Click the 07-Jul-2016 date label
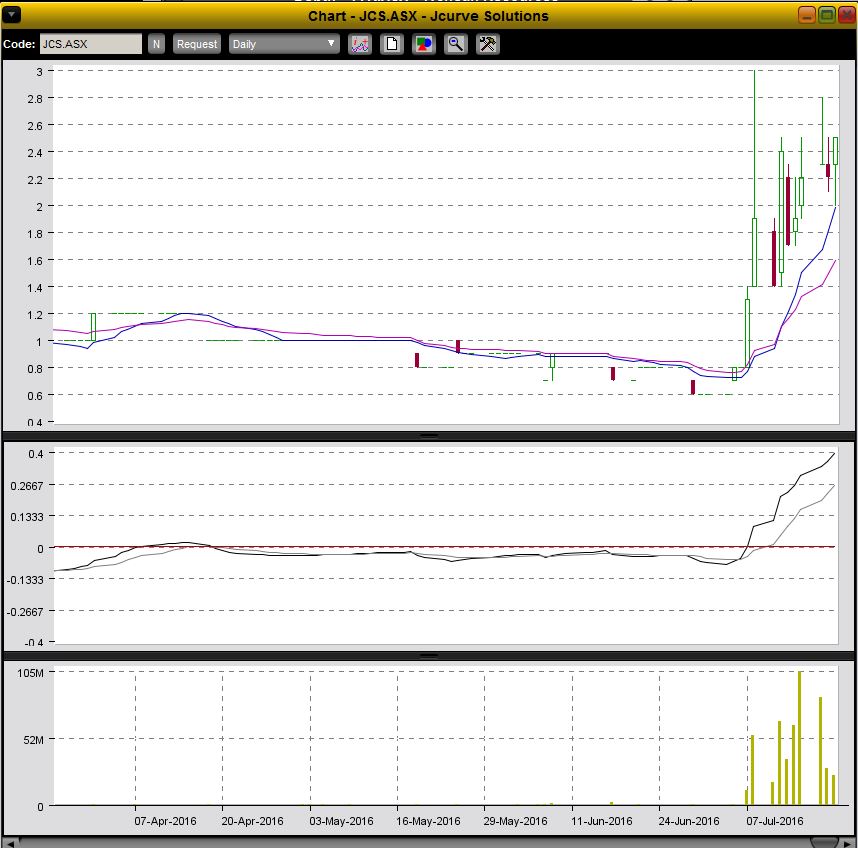 775,821
